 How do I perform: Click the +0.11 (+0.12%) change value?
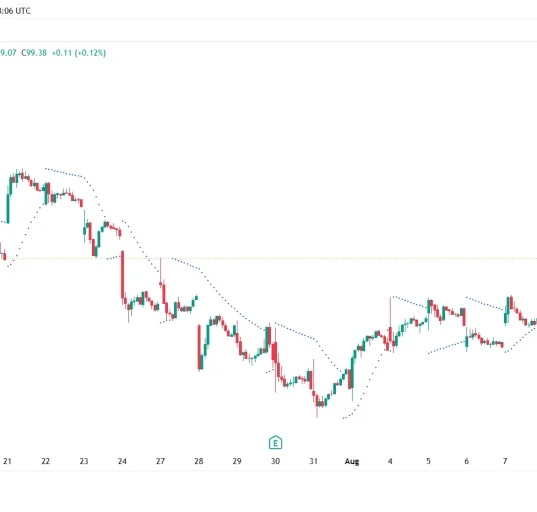[79, 53]
